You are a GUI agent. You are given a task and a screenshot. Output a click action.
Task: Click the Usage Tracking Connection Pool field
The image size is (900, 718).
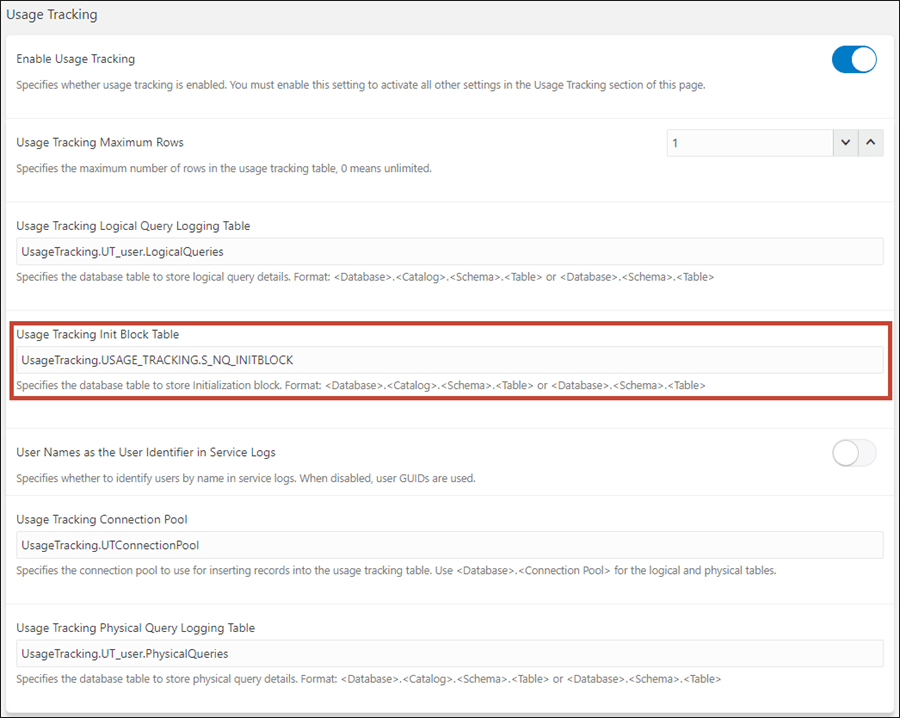448,544
